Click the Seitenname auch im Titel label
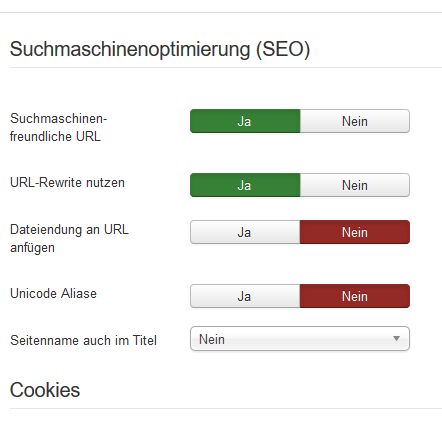This screenshot has height=428, width=442. coord(83,340)
